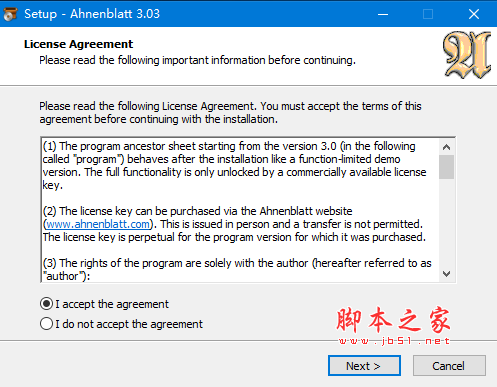Select 'I do not accept the agreement' option

[x=46, y=324]
